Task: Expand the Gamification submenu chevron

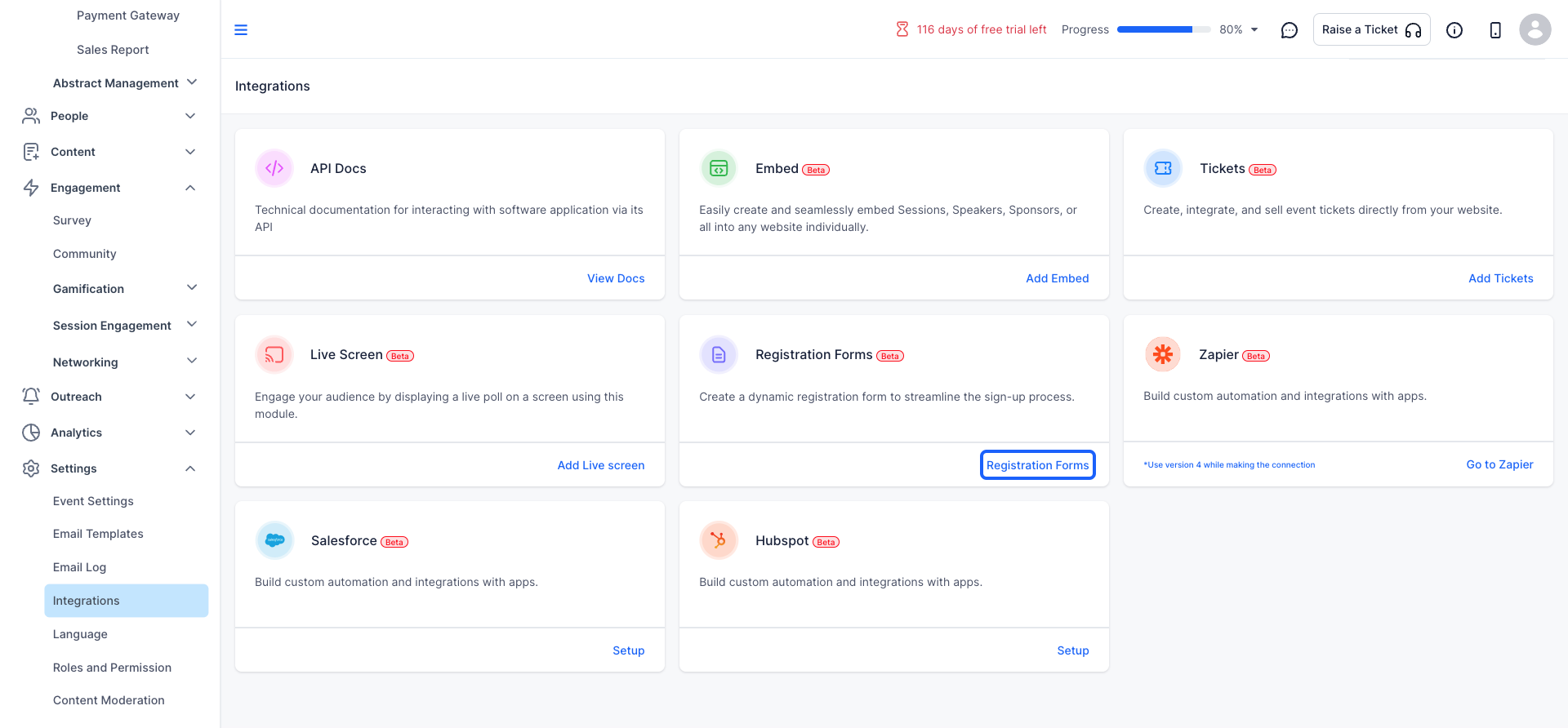Action: [x=192, y=287]
